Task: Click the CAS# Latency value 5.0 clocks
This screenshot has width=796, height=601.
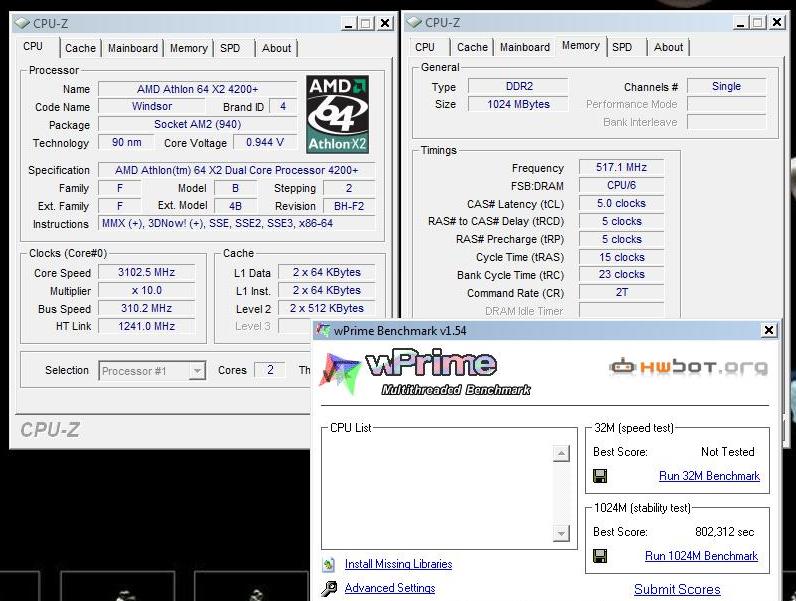Action: tap(621, 203)
